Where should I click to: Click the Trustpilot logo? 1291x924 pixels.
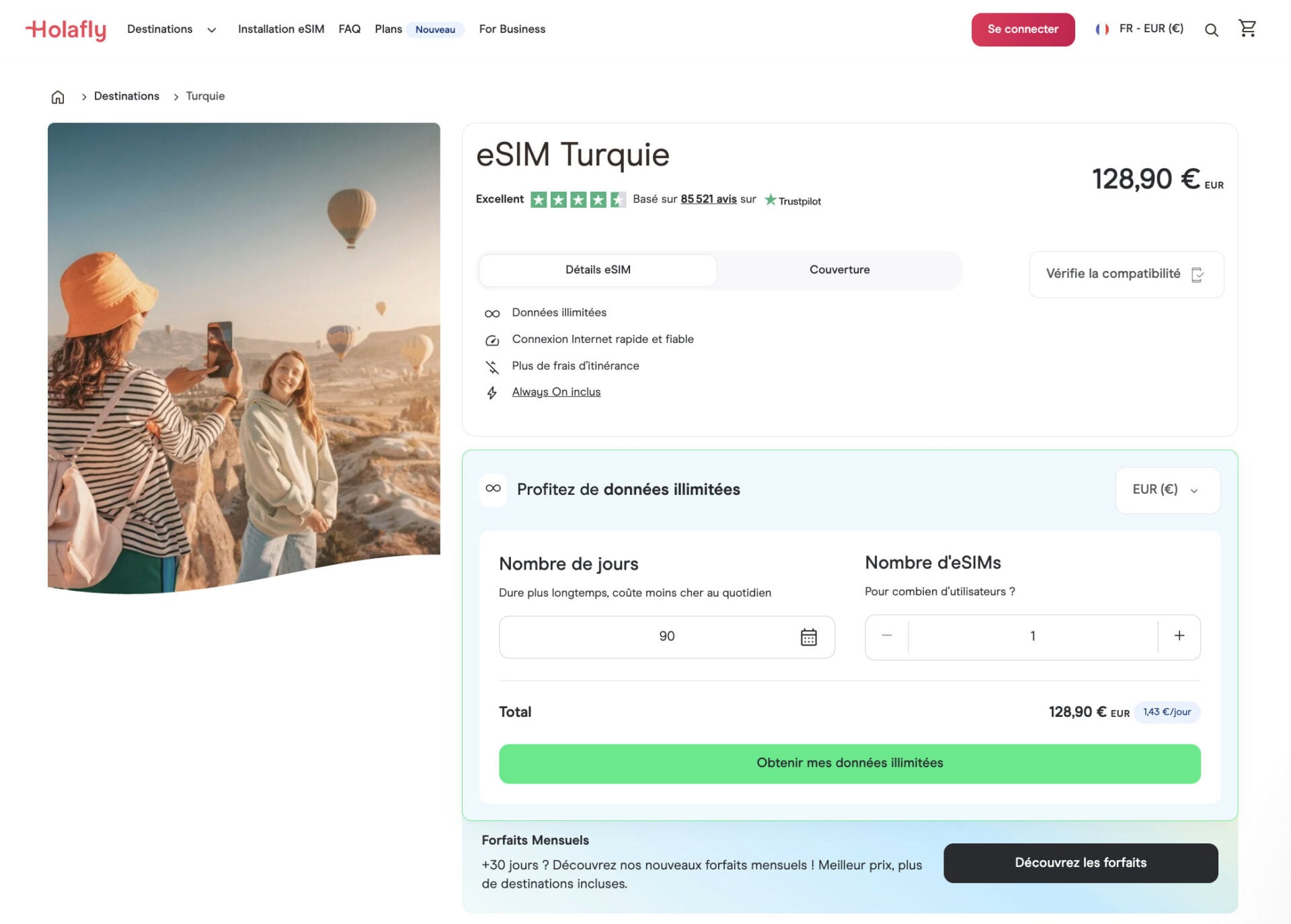(x=793, y=200)
